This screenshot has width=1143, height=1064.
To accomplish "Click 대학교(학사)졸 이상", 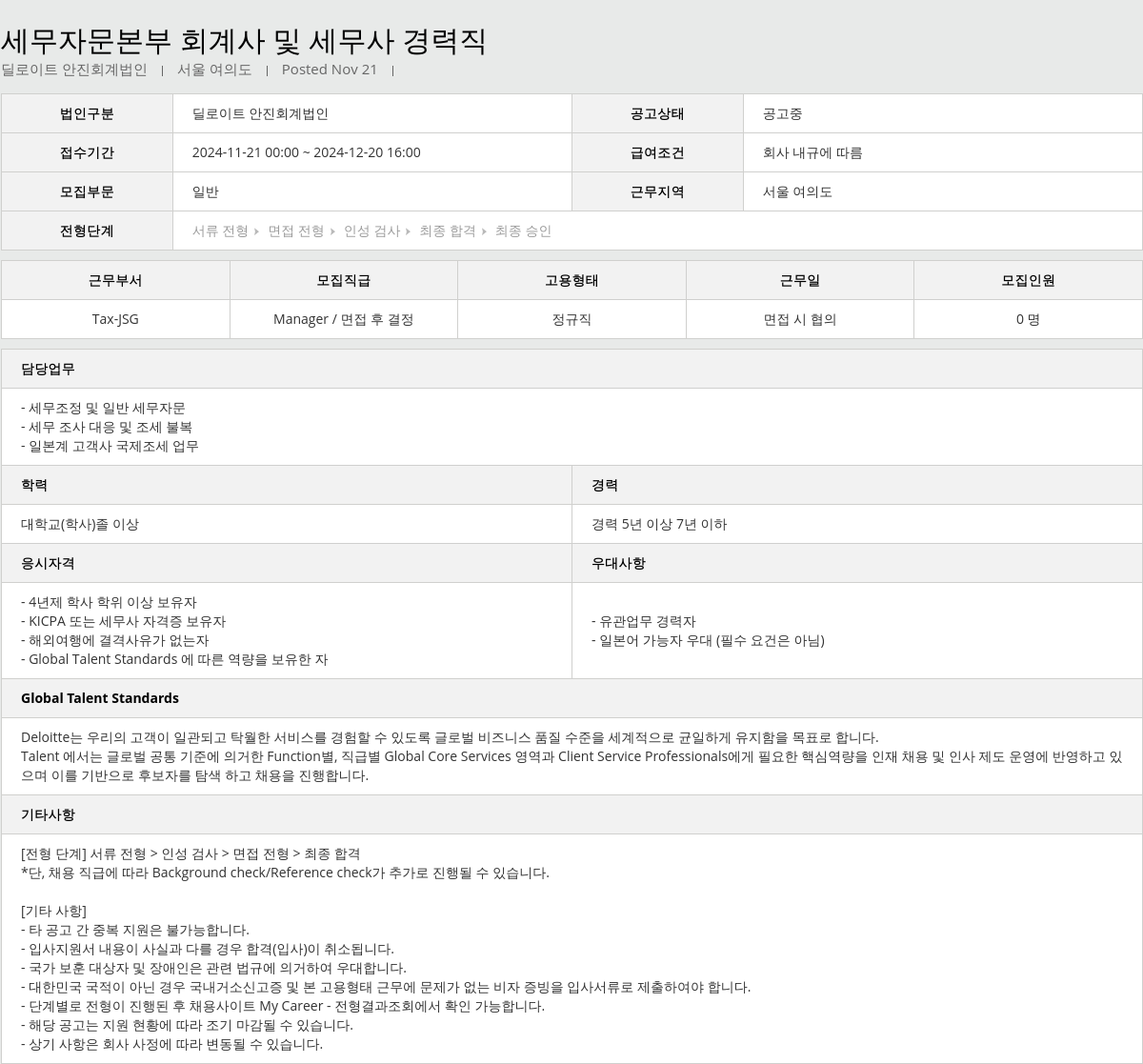I will click(80, 524).
